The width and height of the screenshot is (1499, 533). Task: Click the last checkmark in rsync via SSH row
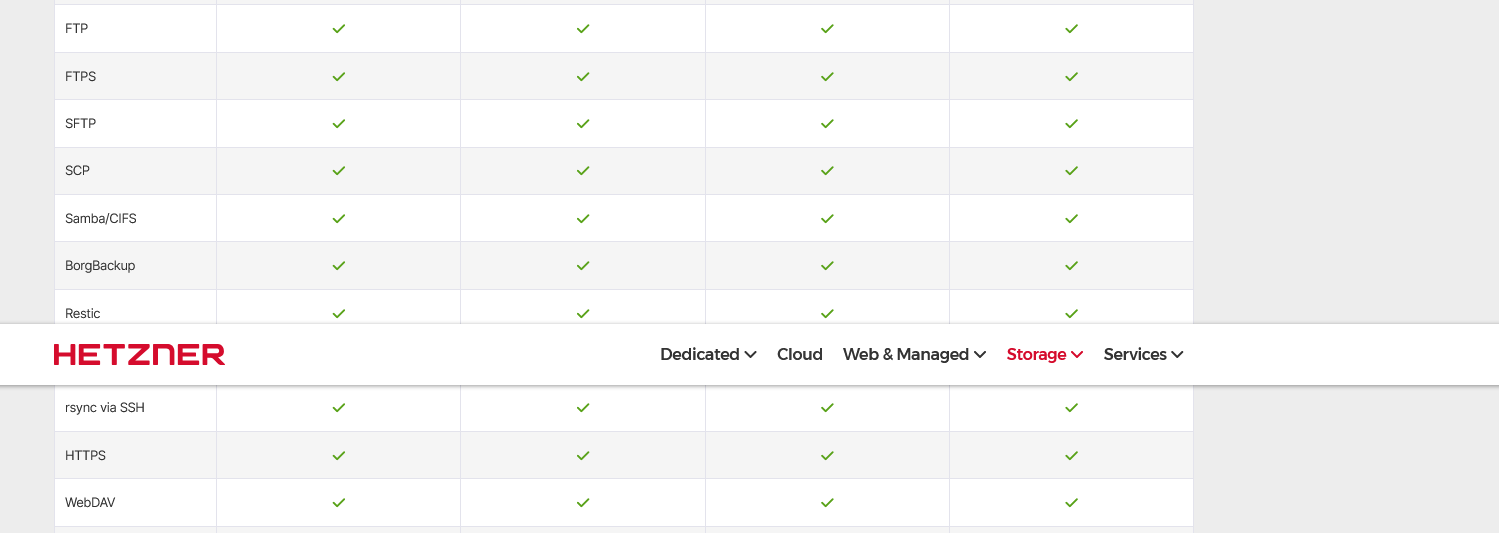coord(1071,408)
